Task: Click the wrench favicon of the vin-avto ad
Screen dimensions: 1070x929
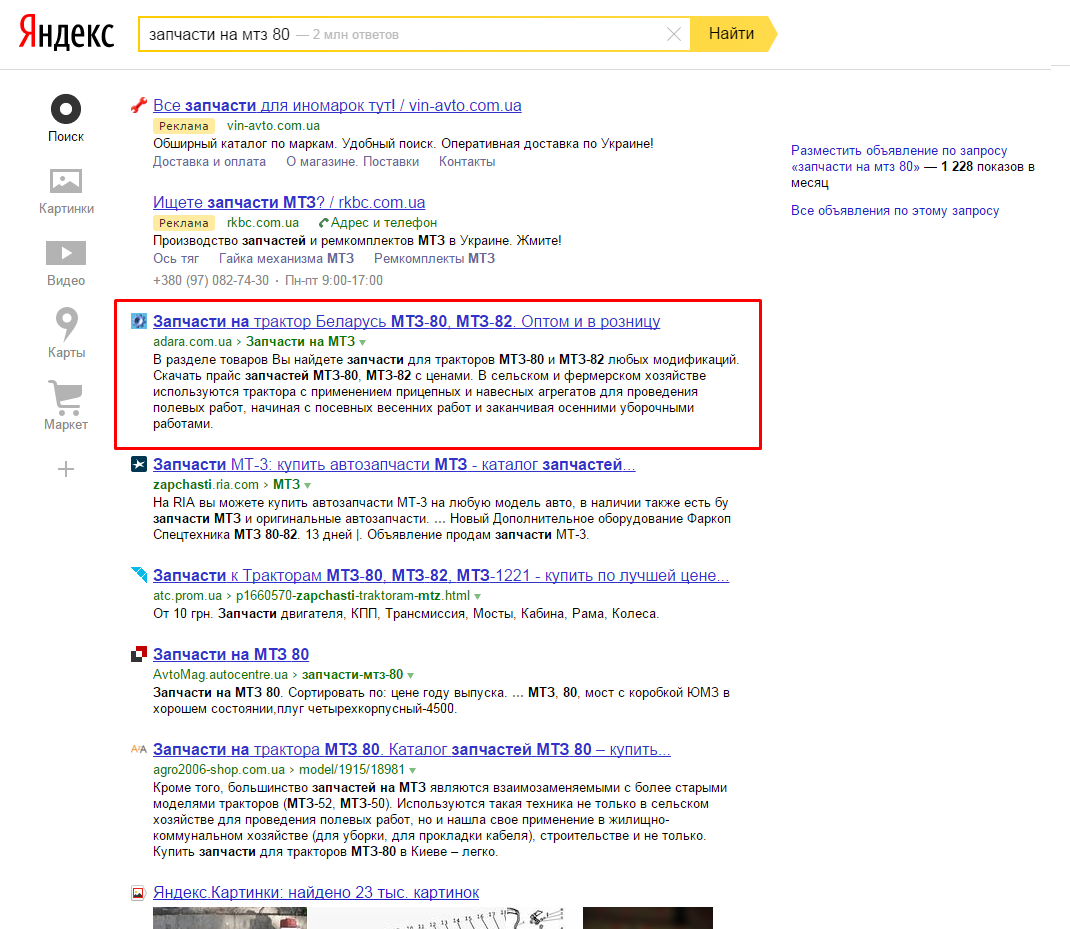Action: point(139,105)
